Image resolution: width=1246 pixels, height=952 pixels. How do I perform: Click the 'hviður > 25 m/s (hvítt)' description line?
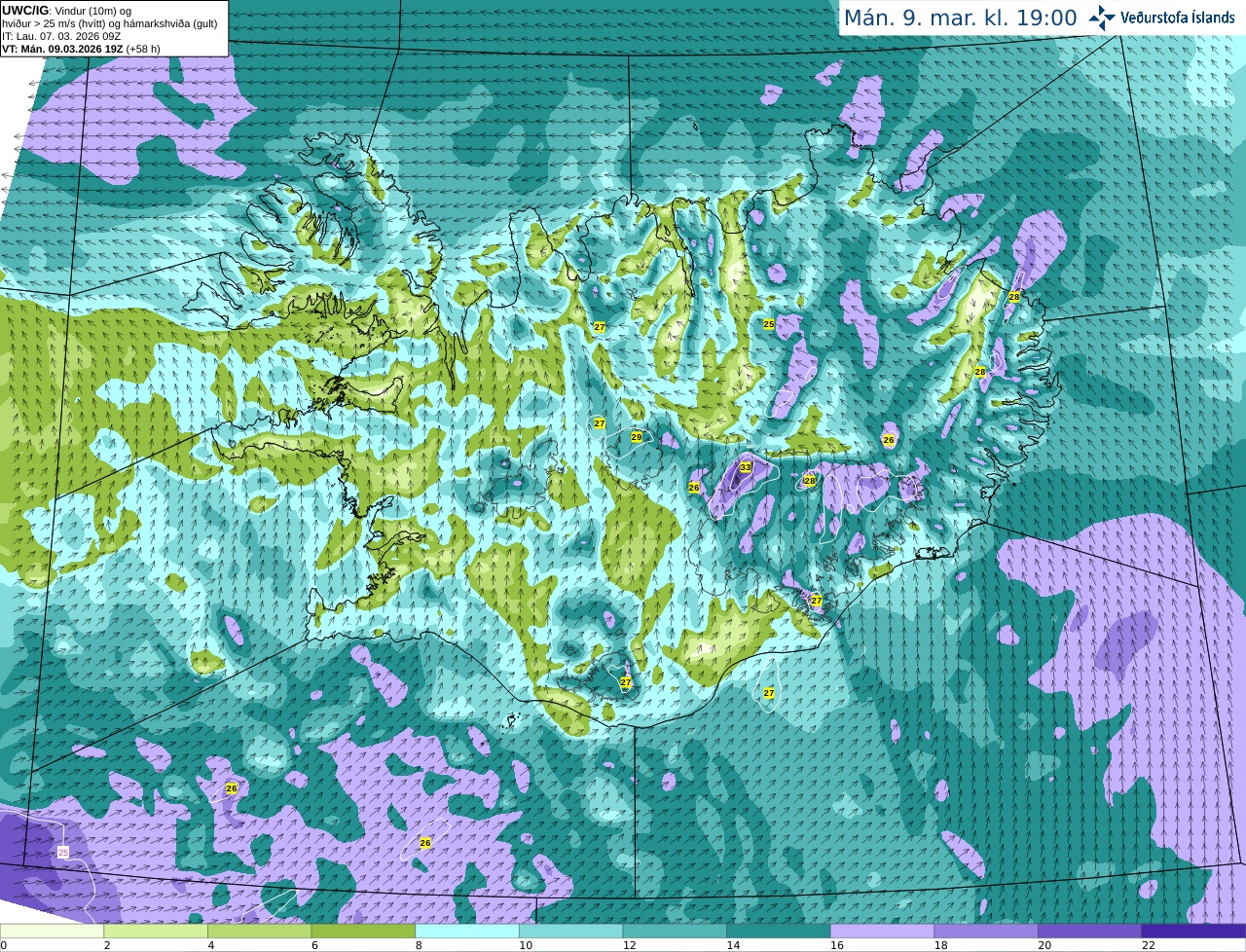tap(110, 23)
